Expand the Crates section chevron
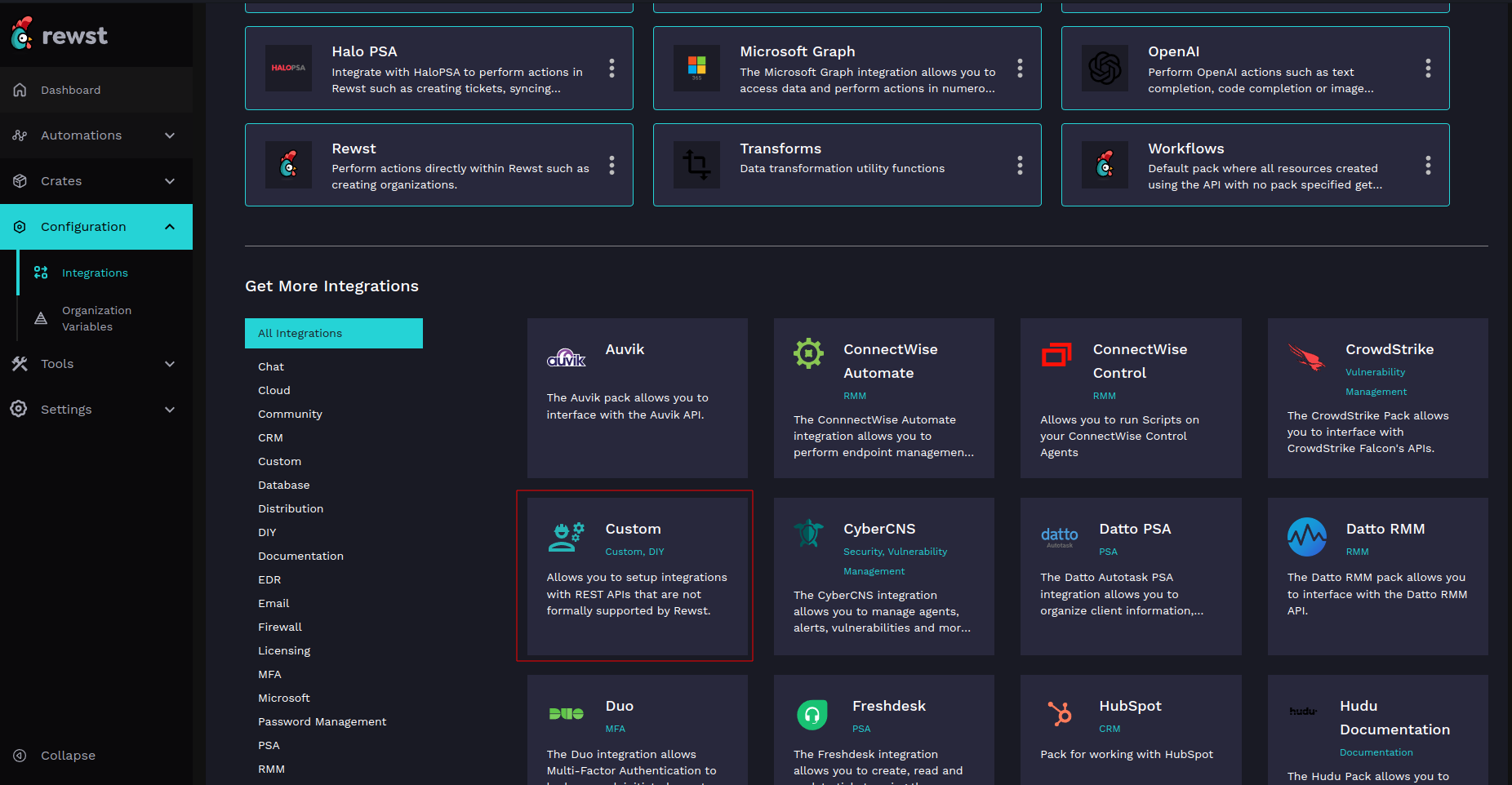 tap(170, 181)
